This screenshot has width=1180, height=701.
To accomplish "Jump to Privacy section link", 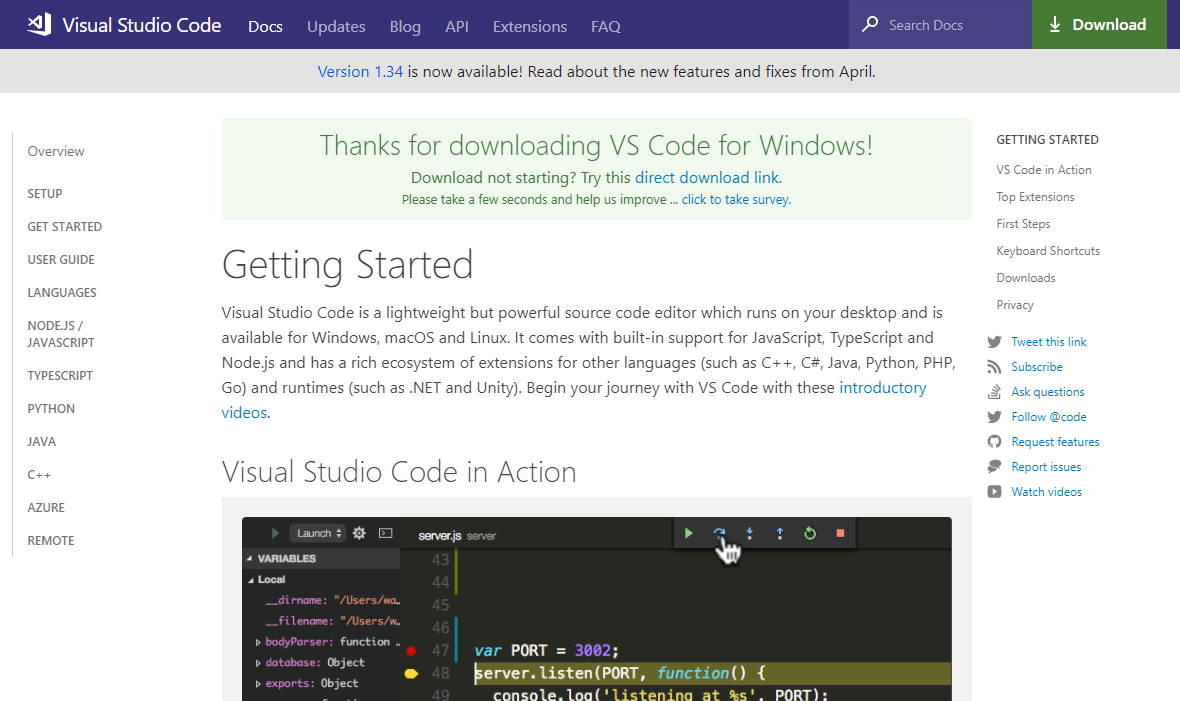I will (x=1015, y=305).
